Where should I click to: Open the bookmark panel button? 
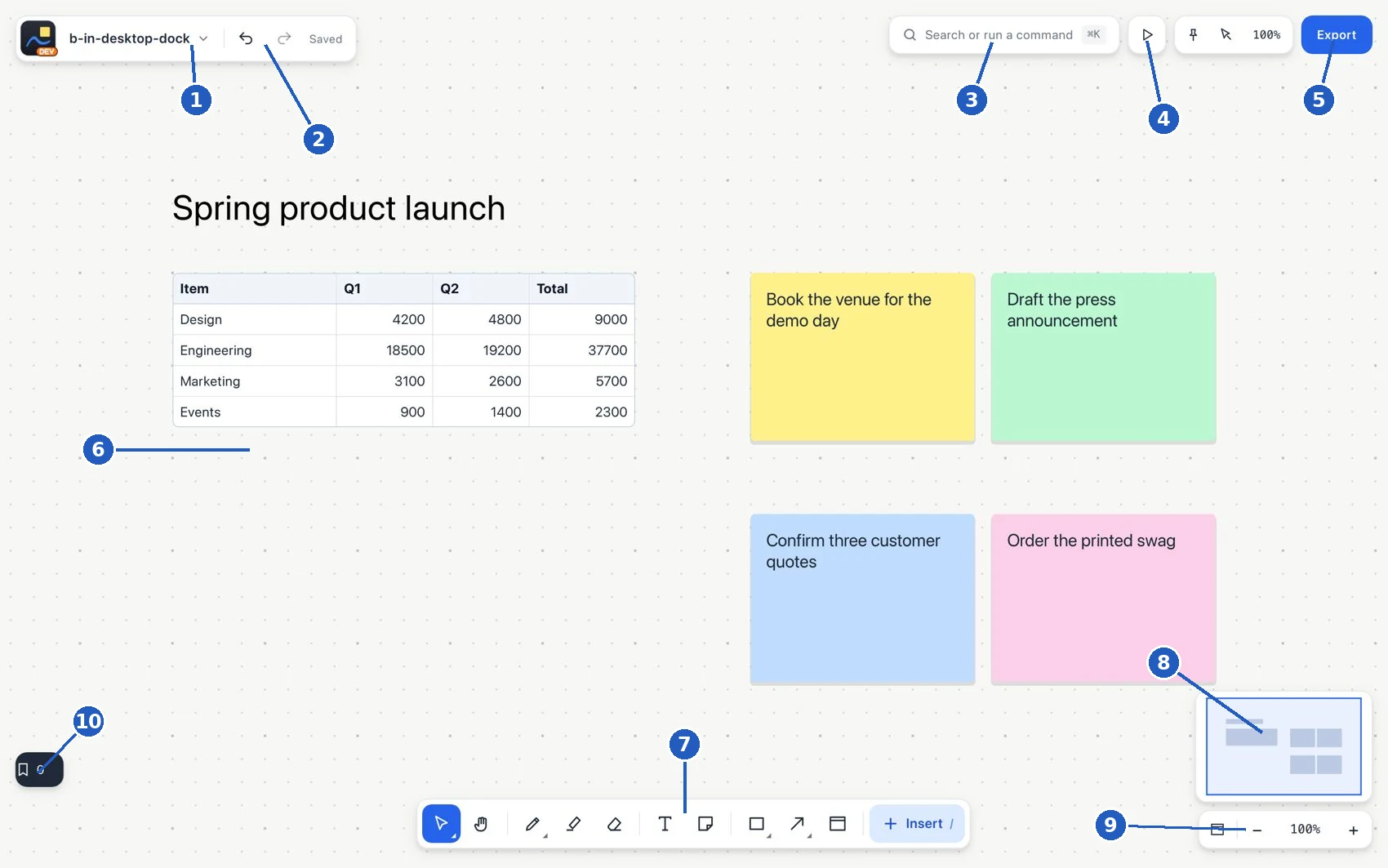[39, 769]
